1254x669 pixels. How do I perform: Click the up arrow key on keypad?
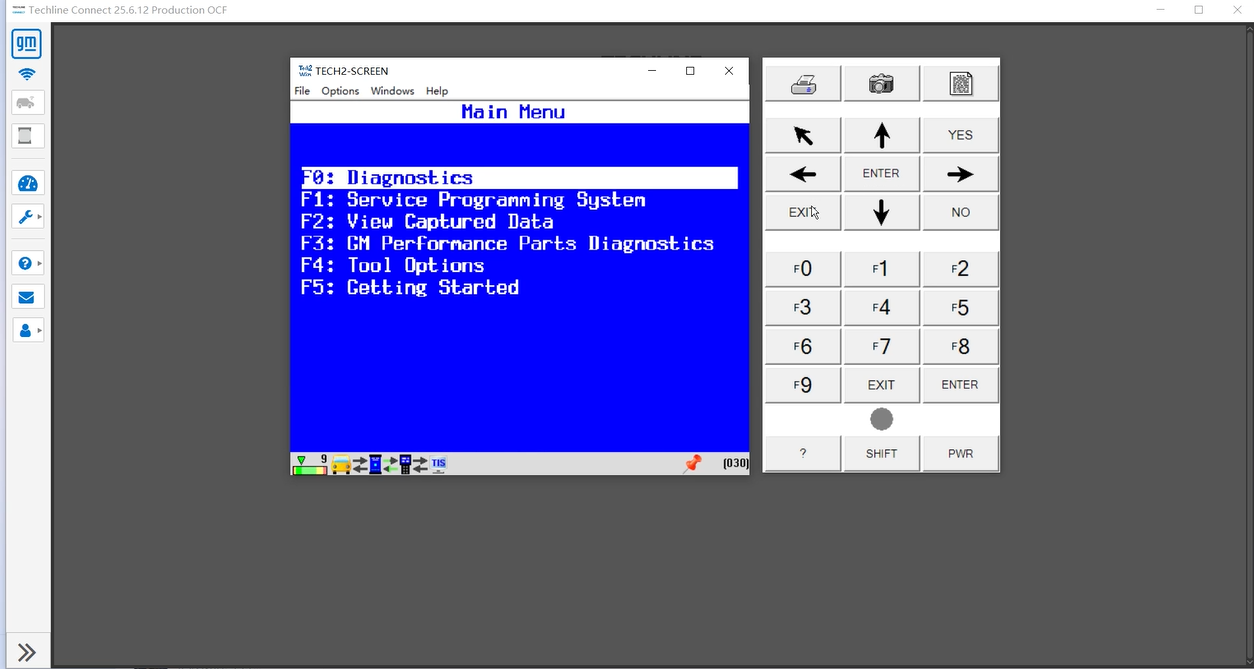click(881, 135)
